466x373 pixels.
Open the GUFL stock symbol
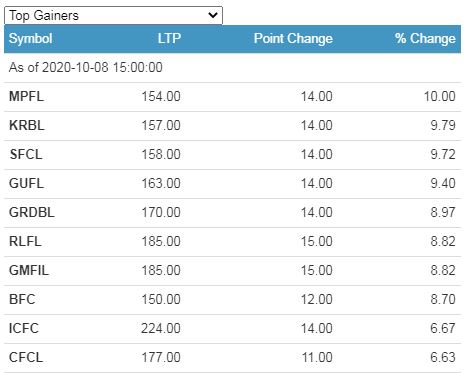click(26, 183)
